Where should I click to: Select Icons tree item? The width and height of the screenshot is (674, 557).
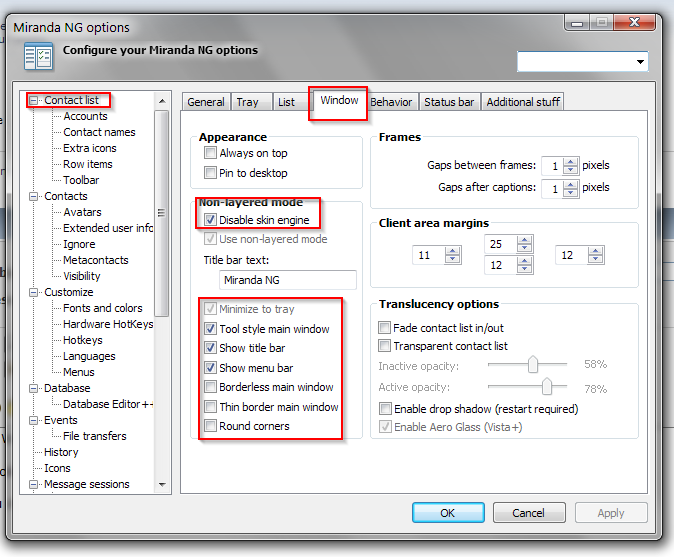point(57,468)
